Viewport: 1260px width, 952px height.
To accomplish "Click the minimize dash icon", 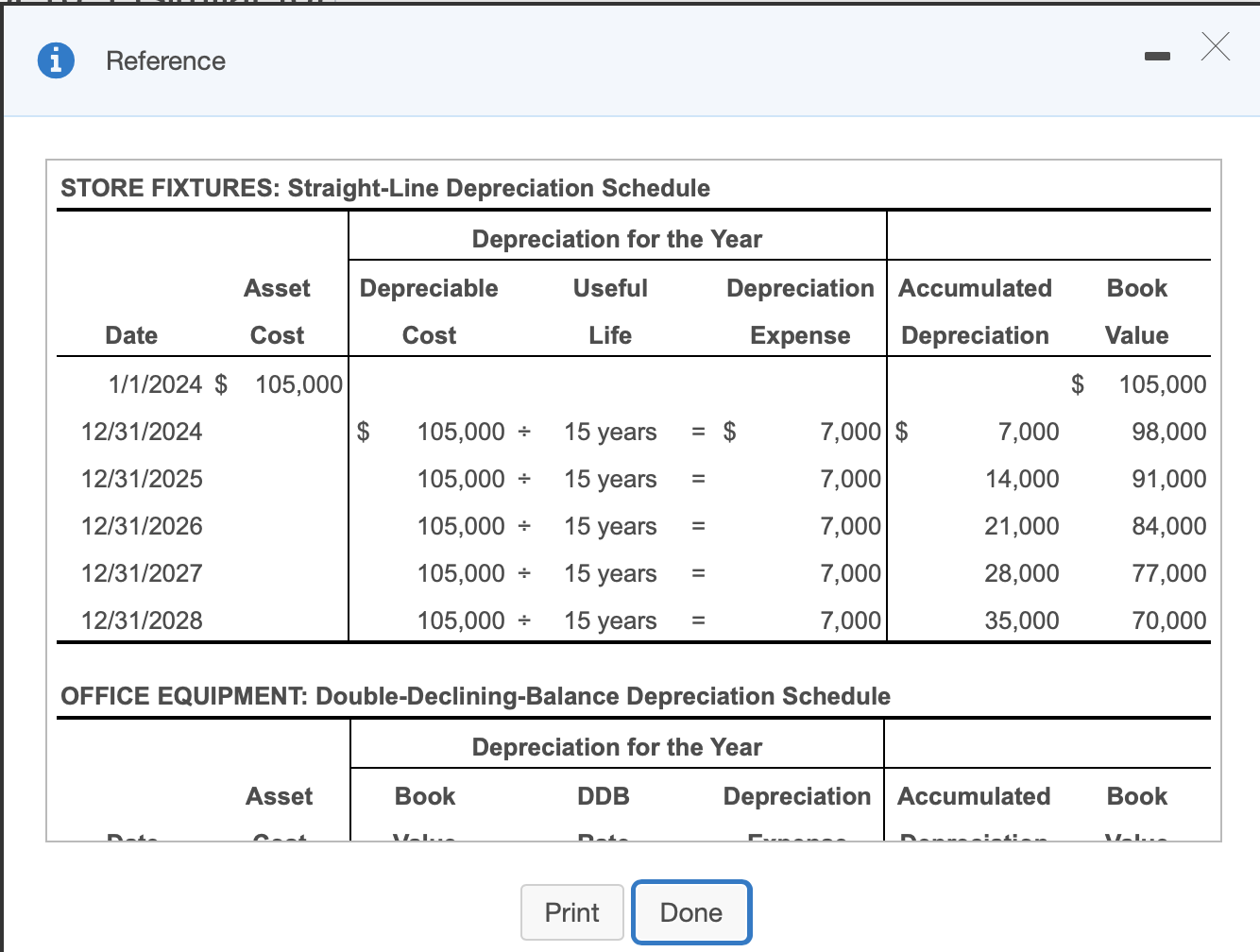I will (1156, 56).
